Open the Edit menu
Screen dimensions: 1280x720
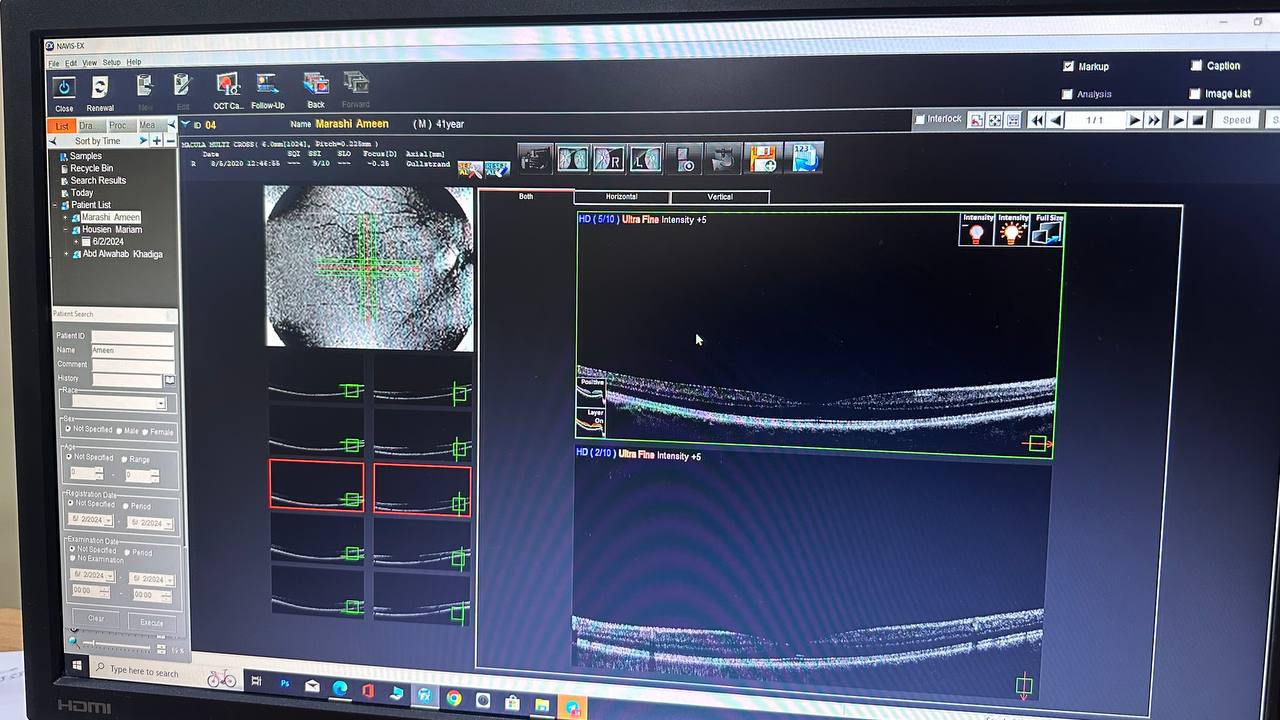coord(71,63)
